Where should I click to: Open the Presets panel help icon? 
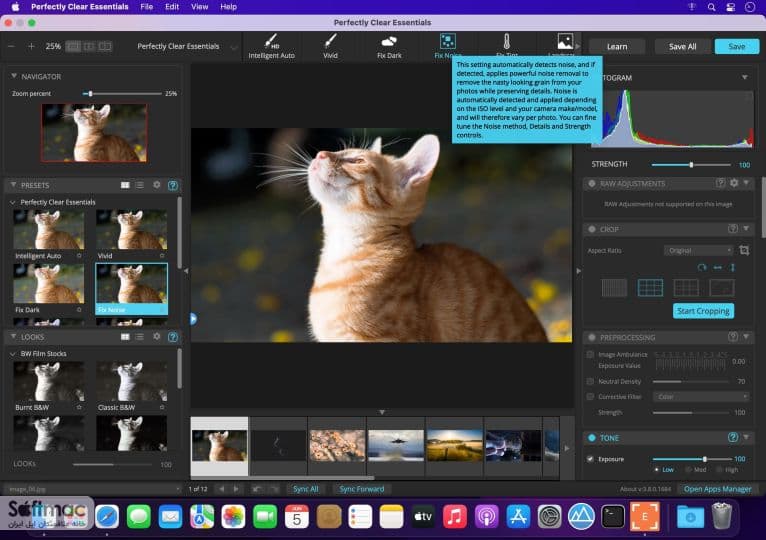(172, 185)
